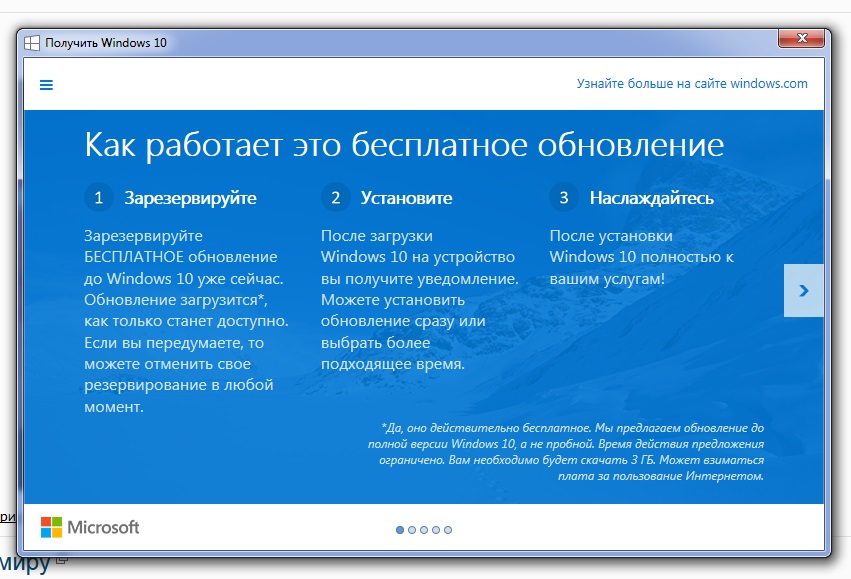
Task: Open the link «Узнайте больше на сайте windows.com»
Action: (692, 84)
